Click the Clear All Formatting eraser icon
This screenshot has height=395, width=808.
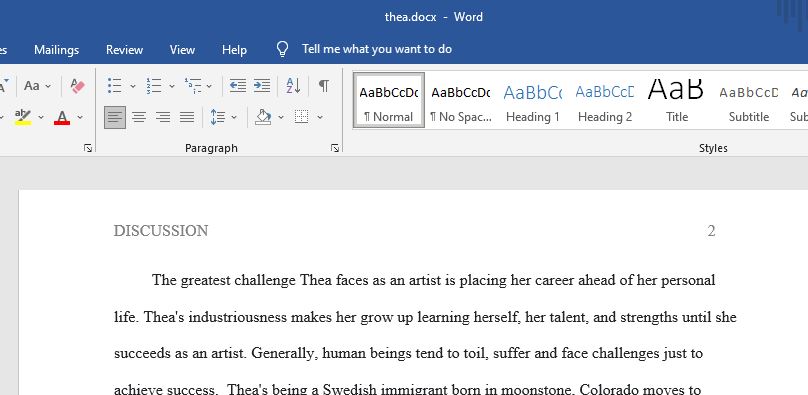pyautogui.click(x=77, y=85)
